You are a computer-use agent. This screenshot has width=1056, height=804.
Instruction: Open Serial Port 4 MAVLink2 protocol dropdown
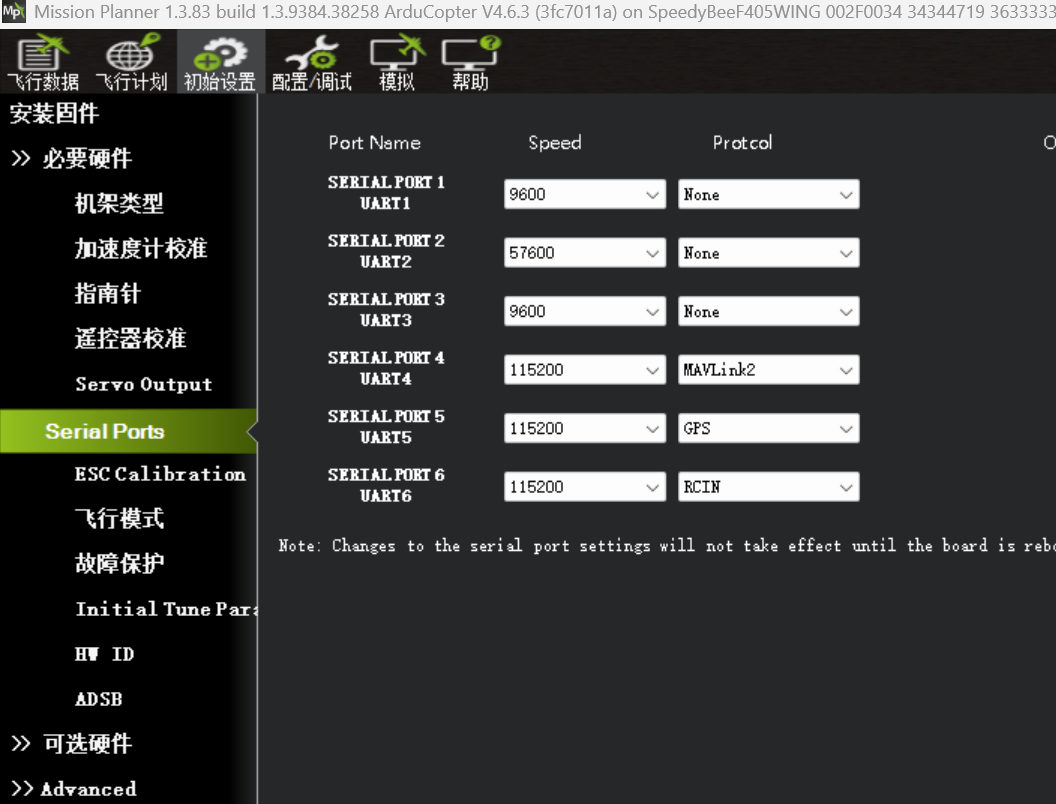pyautogui.click(x=768, y=370)
